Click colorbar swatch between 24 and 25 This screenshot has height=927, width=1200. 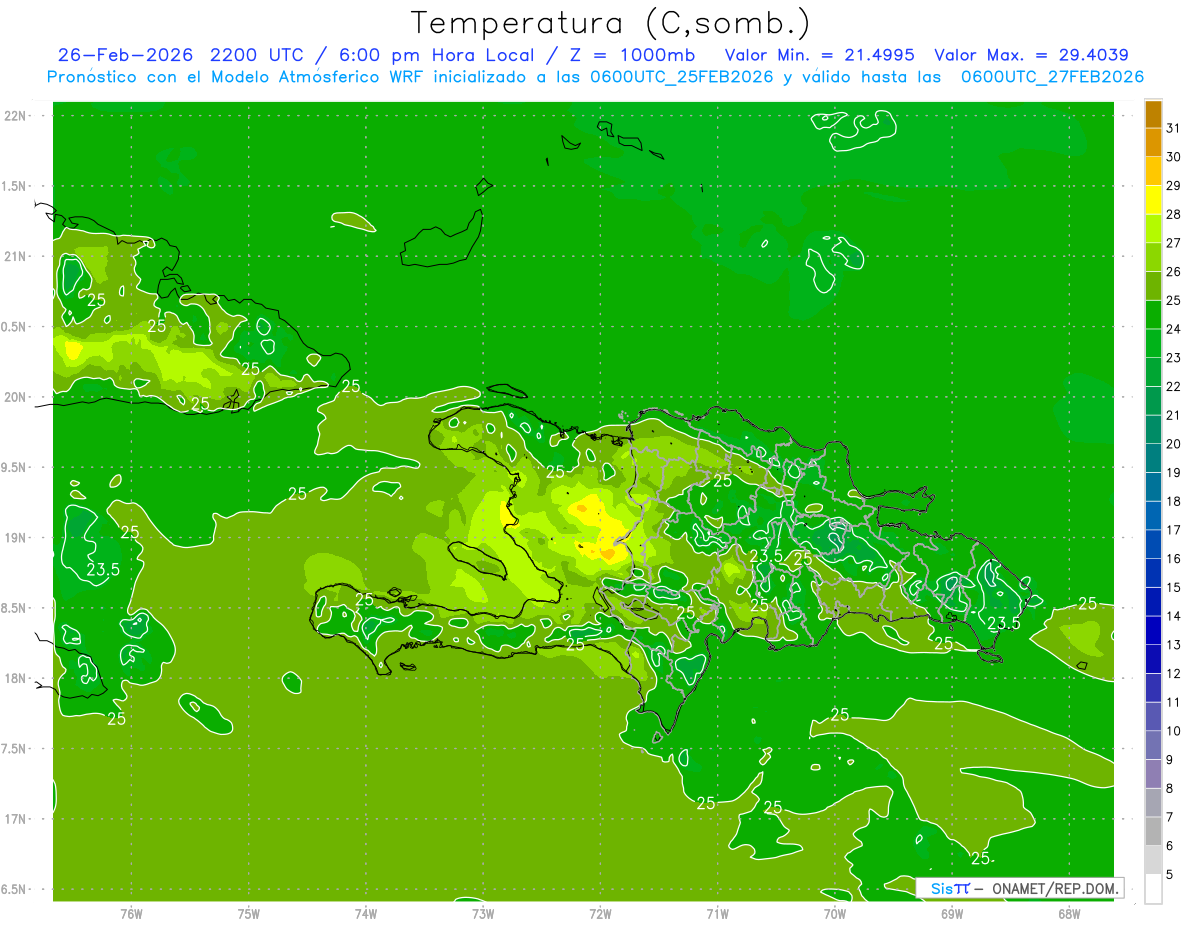(x=1153, y=315)
